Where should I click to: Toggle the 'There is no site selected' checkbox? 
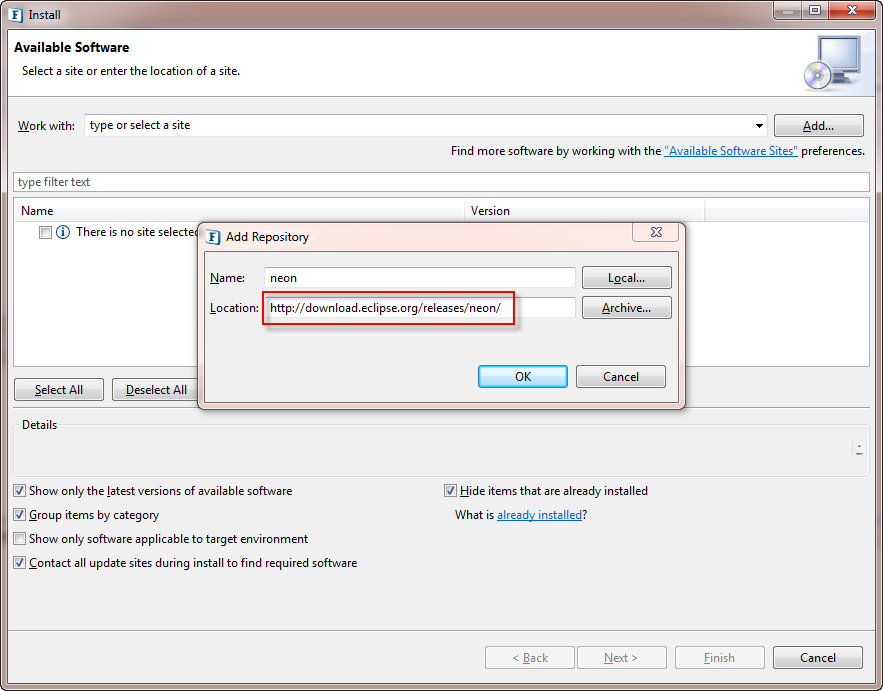click(x=45, y=232)
